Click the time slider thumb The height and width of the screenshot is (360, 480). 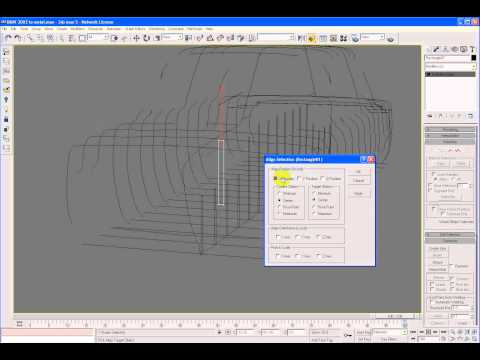pos(395,315)
